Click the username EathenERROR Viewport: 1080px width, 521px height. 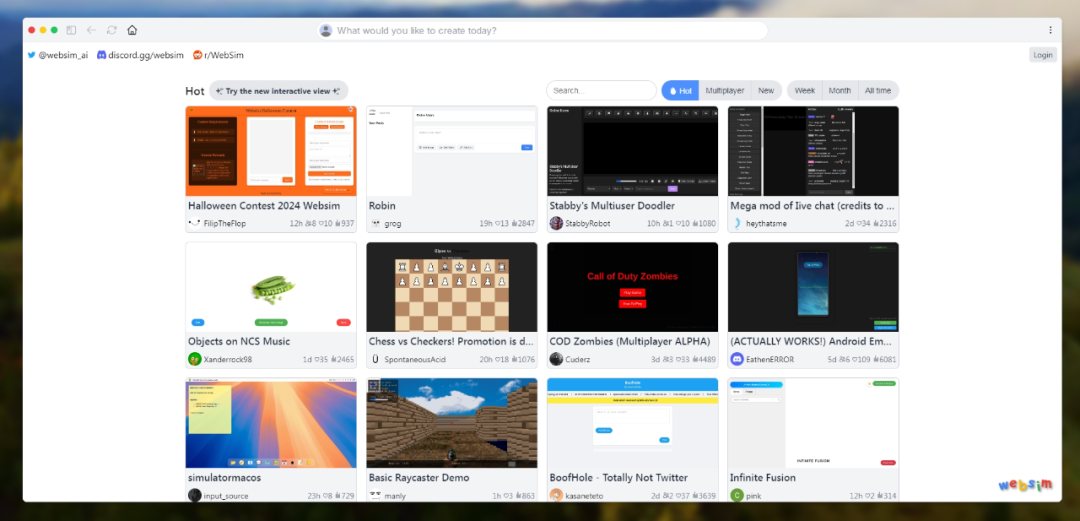click(771, 359)
